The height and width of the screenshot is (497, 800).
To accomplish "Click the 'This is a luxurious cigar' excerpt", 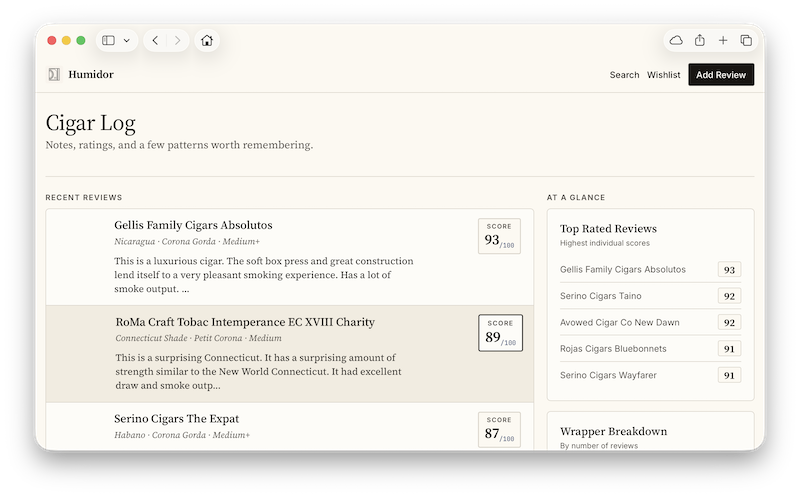I will tap(264, 275).
